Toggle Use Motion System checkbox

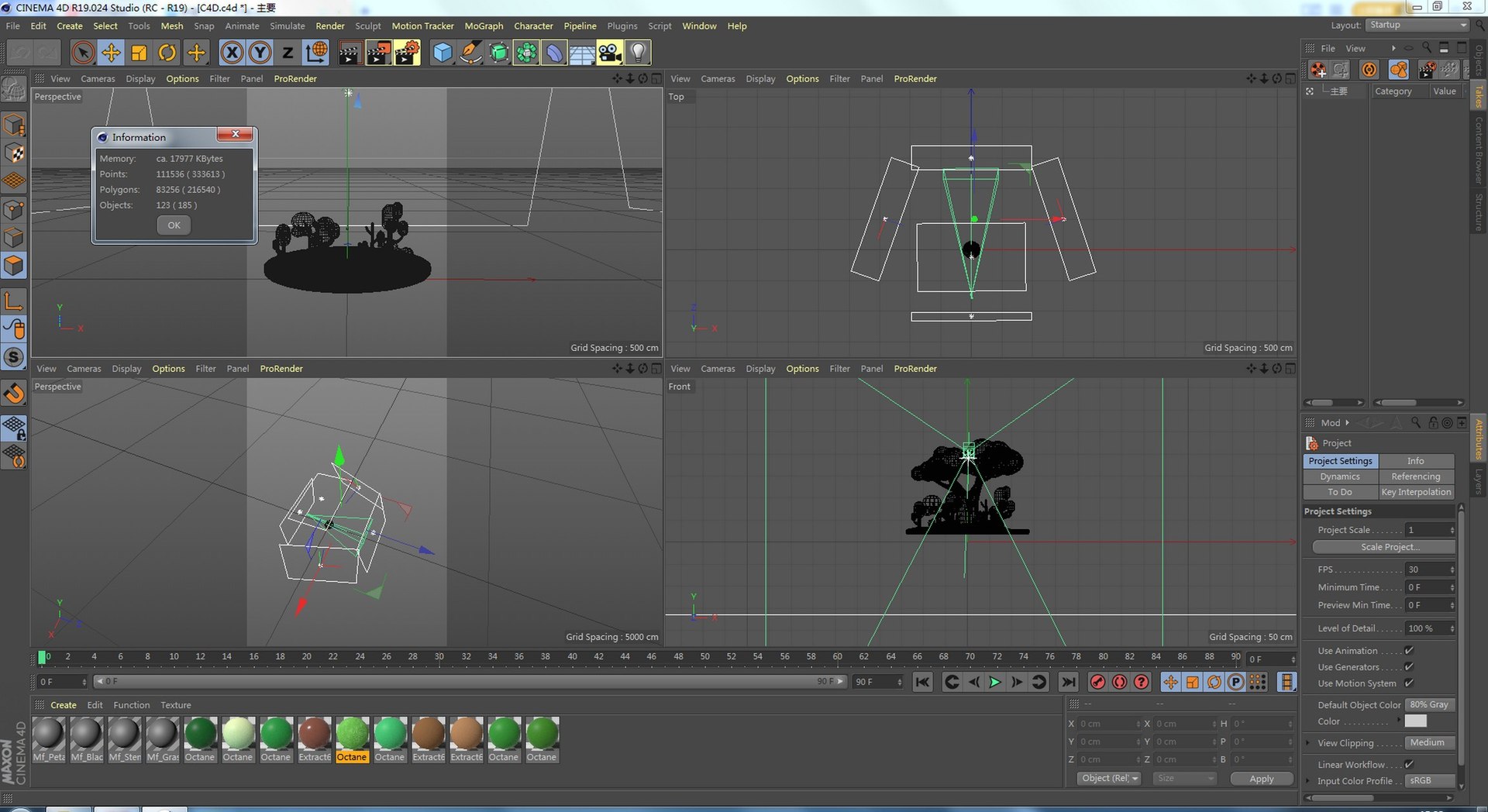[1409, 683]
